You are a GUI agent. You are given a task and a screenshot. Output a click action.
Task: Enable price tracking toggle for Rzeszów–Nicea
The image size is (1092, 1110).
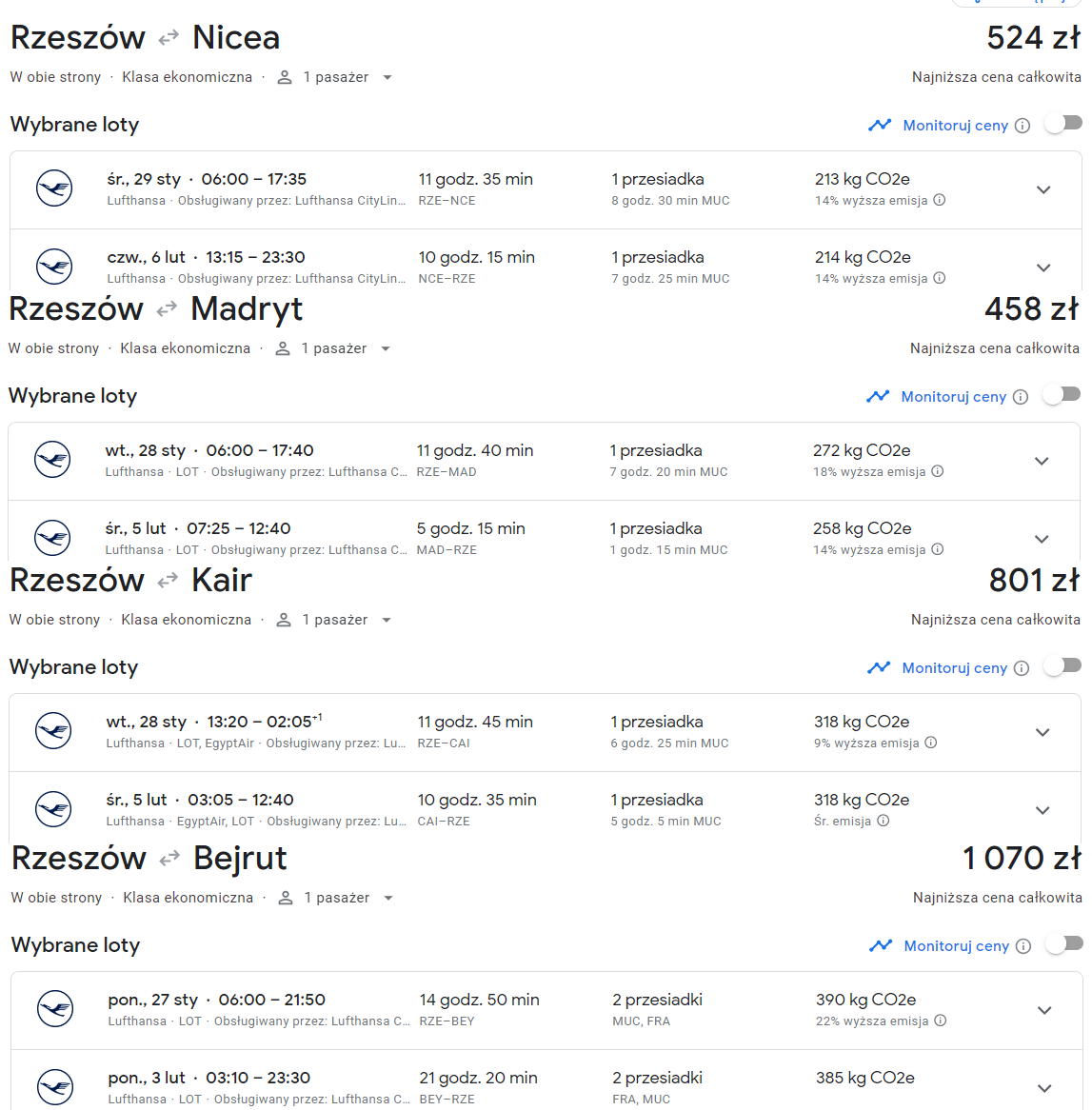pos(1063,123)
